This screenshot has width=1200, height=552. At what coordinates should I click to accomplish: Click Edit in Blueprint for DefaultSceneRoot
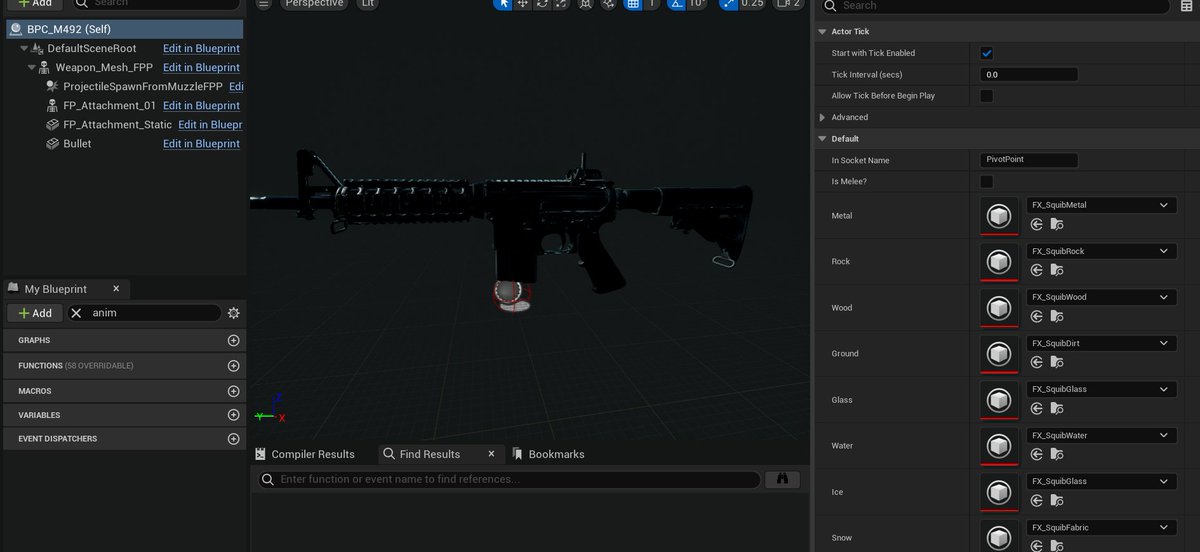pos(201,48)
